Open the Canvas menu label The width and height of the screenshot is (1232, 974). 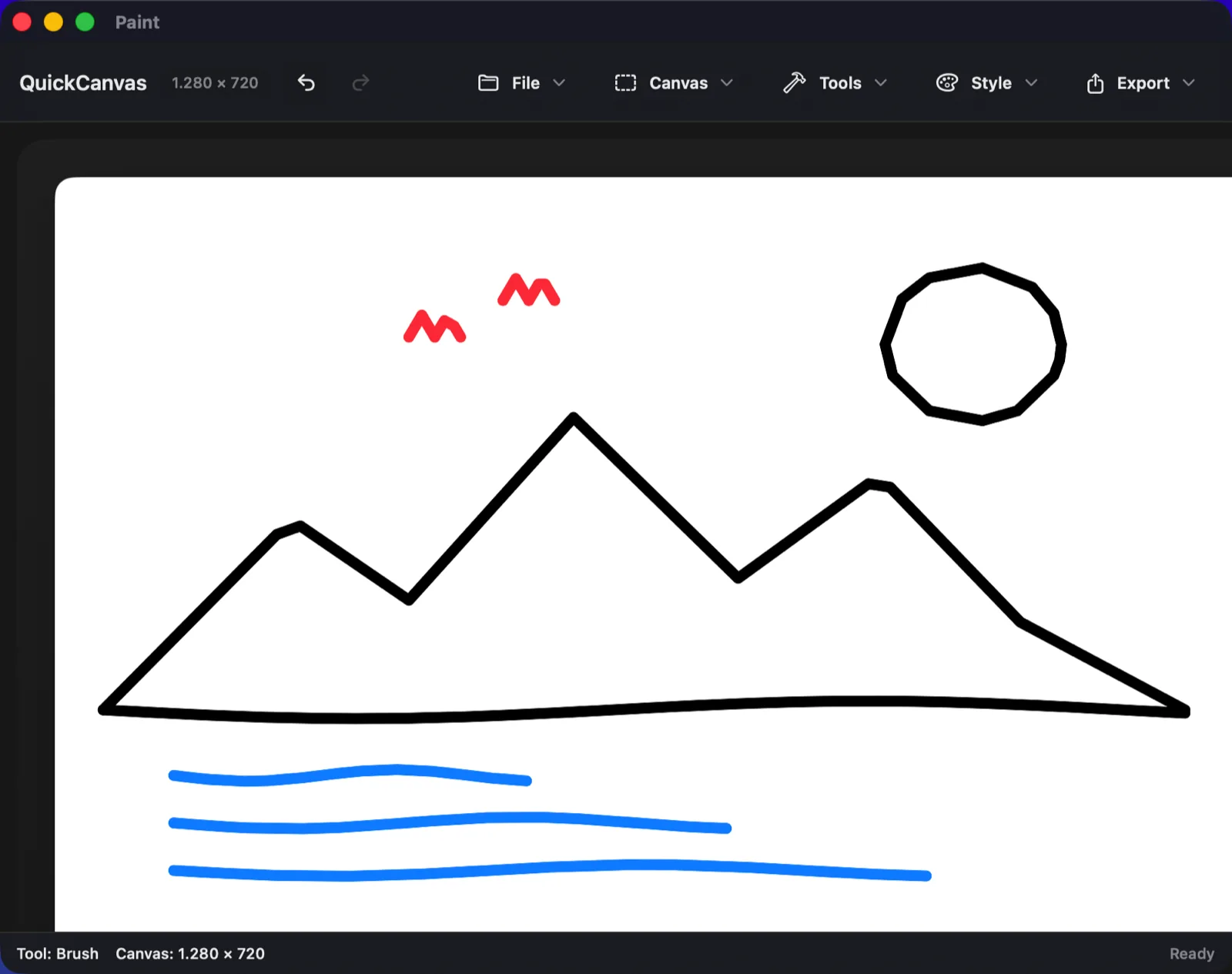678,83
